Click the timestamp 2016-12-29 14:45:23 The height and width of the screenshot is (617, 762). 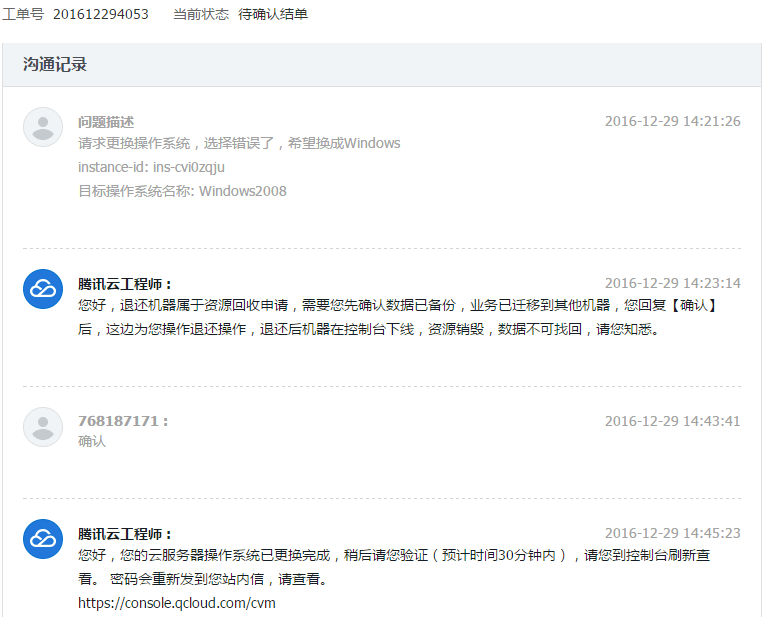(672, 533)
